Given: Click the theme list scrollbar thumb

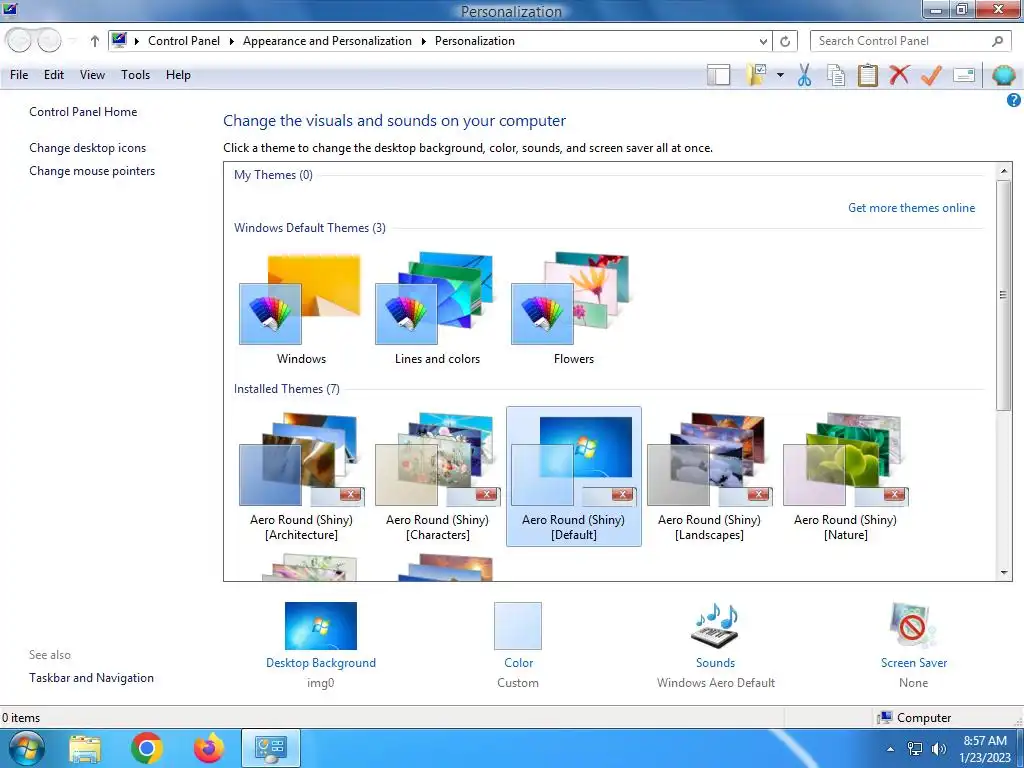Looking at the screenshot, I should (x=1004, y=295).
